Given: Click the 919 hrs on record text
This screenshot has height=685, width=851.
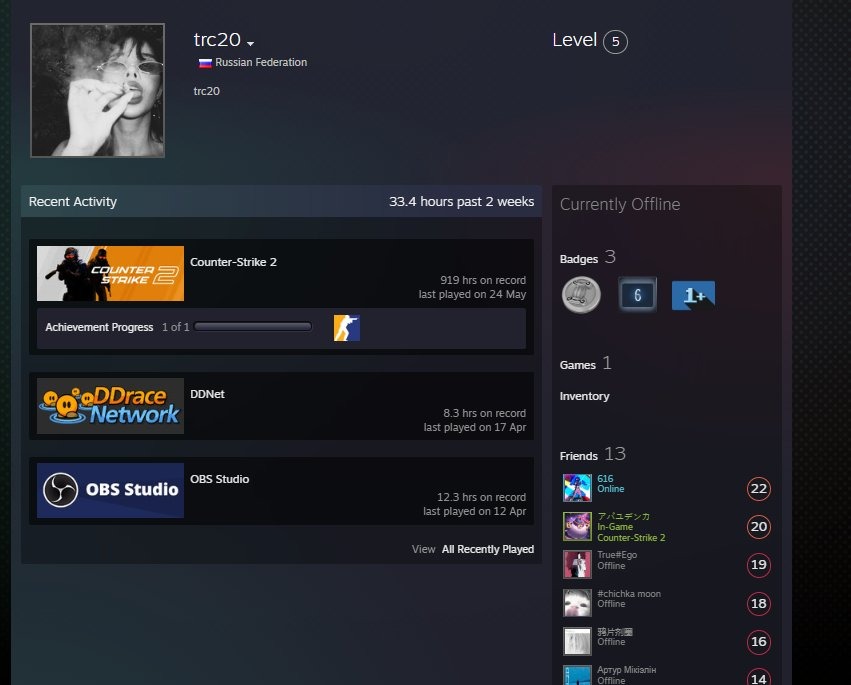Looking at the screenshot, I should (x=483, y=280).
